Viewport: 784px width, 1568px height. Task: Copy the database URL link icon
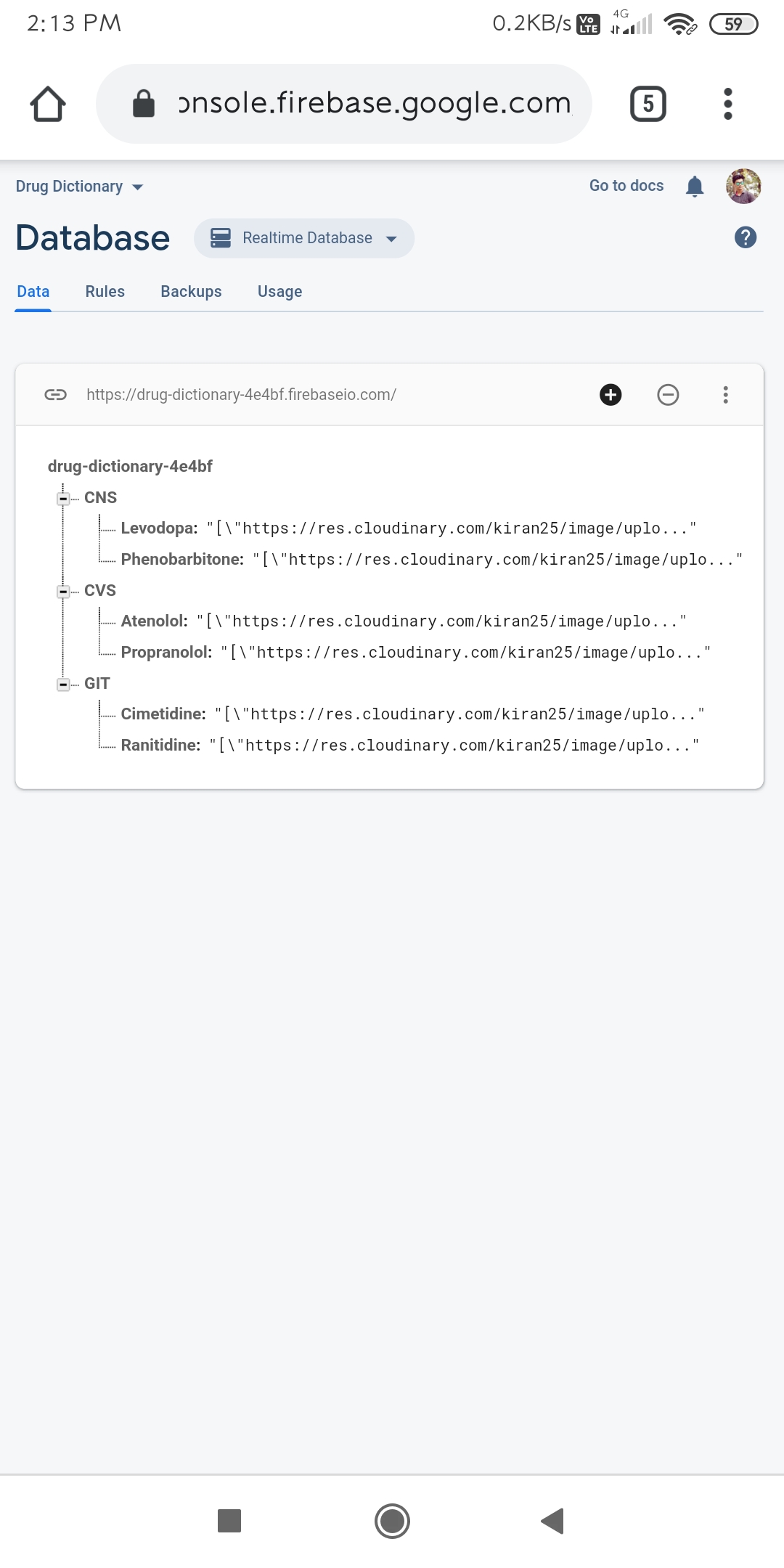pos(55,395)
